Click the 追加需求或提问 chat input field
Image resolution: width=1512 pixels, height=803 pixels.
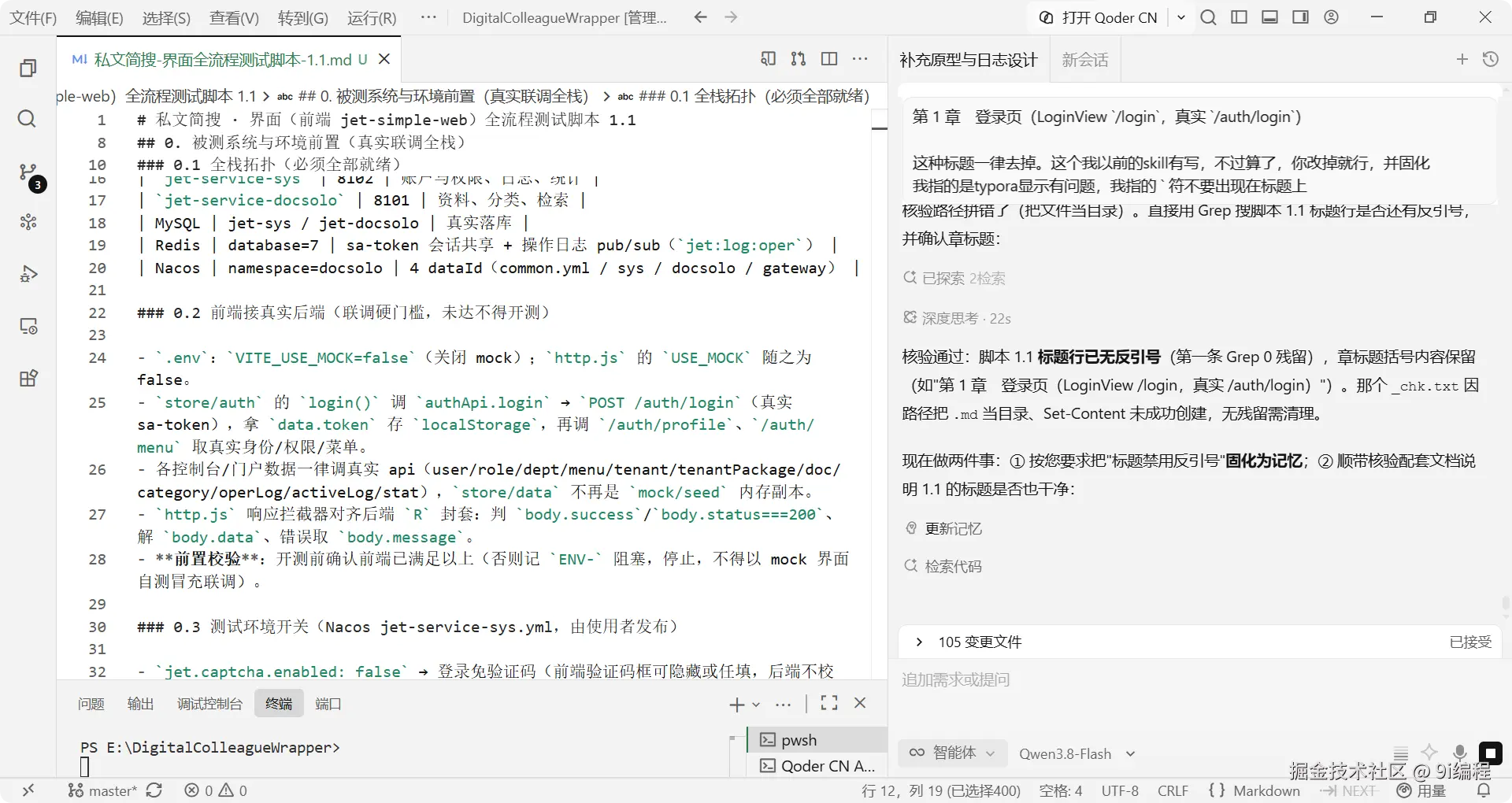[1199, 680]
